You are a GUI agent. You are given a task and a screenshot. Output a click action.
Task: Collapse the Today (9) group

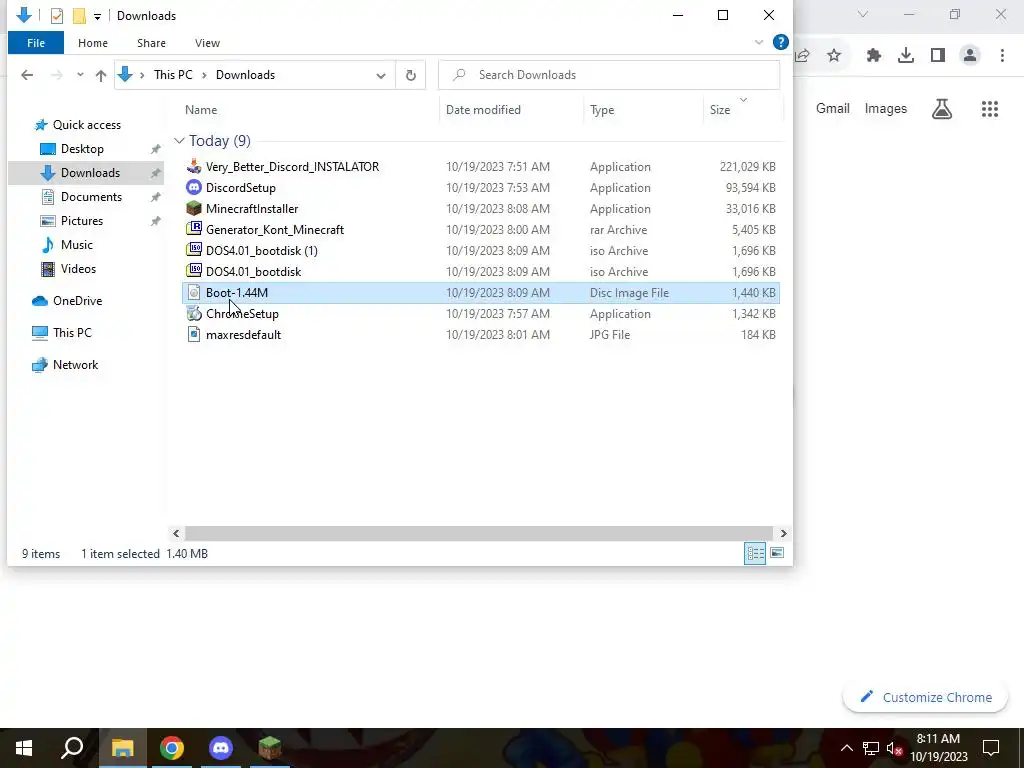179,140
